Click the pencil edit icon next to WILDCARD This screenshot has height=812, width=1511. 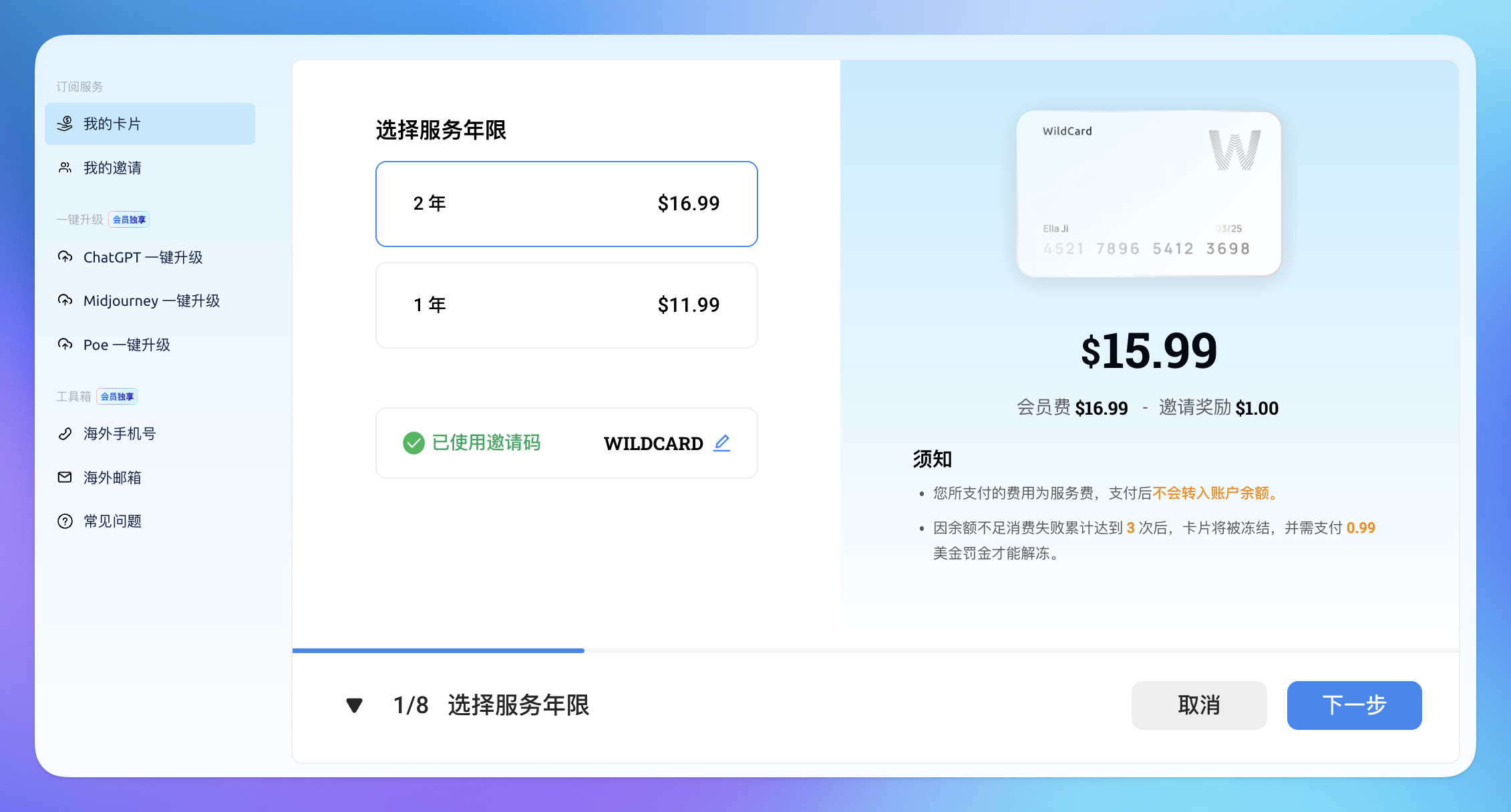[721, 443]
